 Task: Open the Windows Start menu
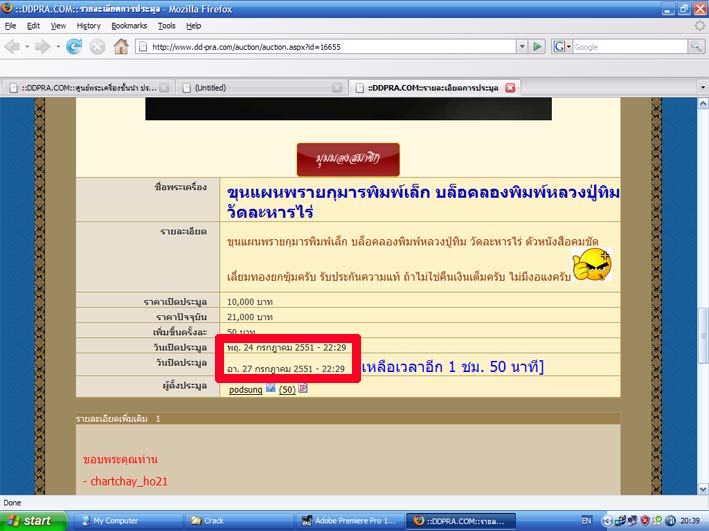coord(35,521)
